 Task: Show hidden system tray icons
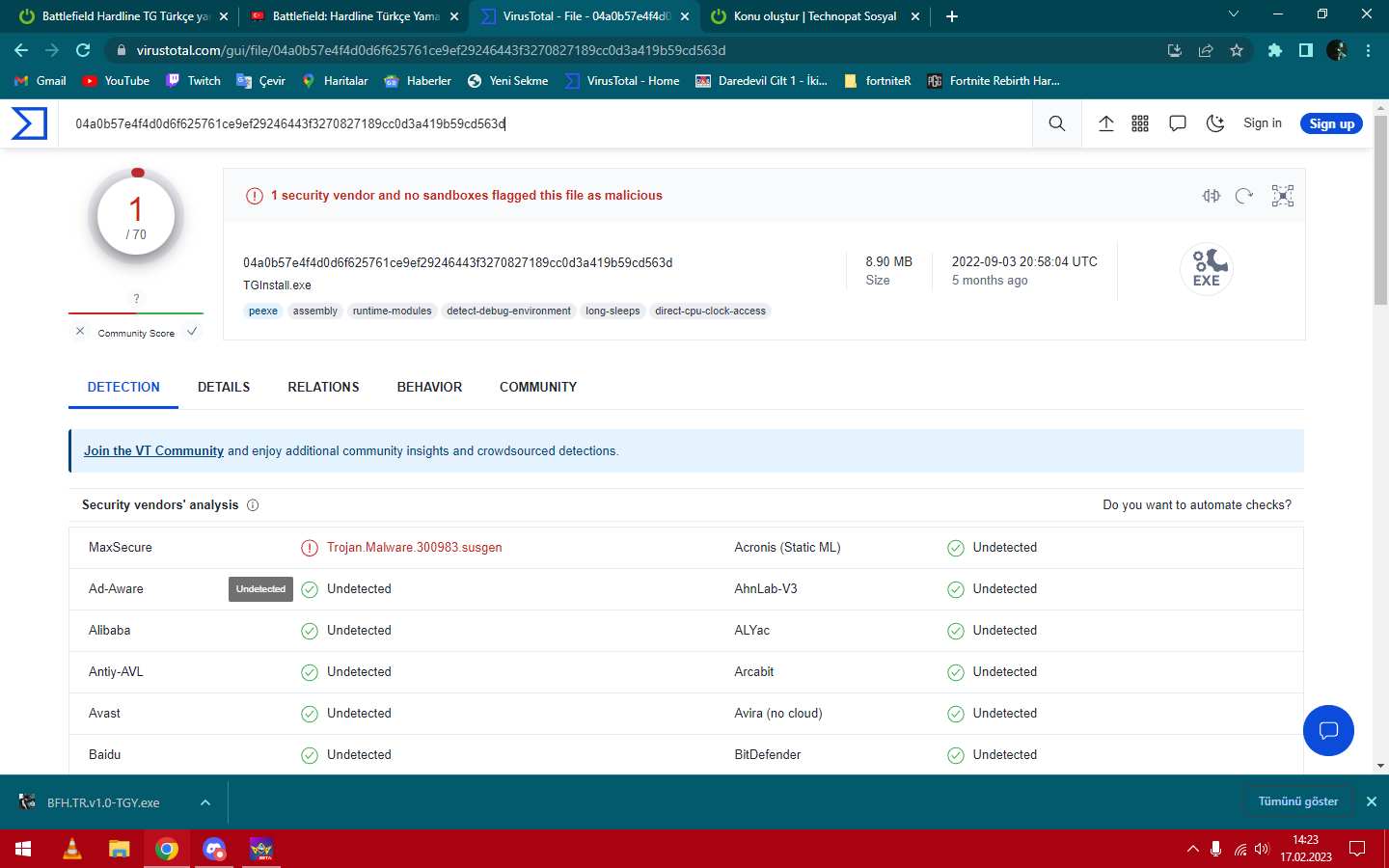(x=1193, y=849)
